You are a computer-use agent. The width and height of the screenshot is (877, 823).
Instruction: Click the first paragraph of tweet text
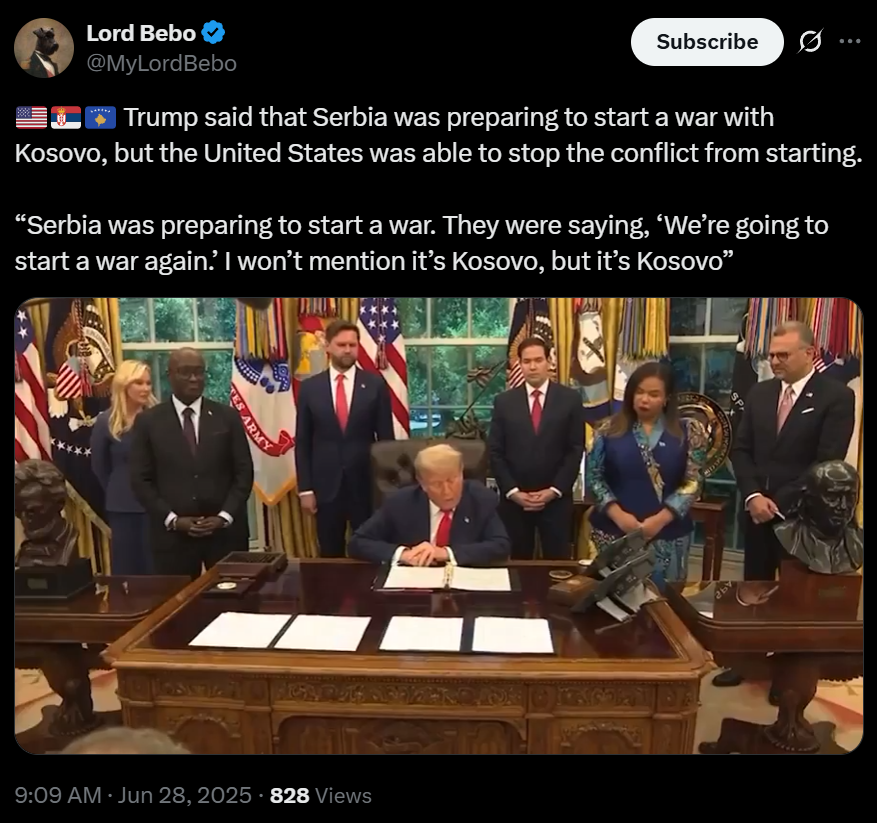click(x=438, y=135)
